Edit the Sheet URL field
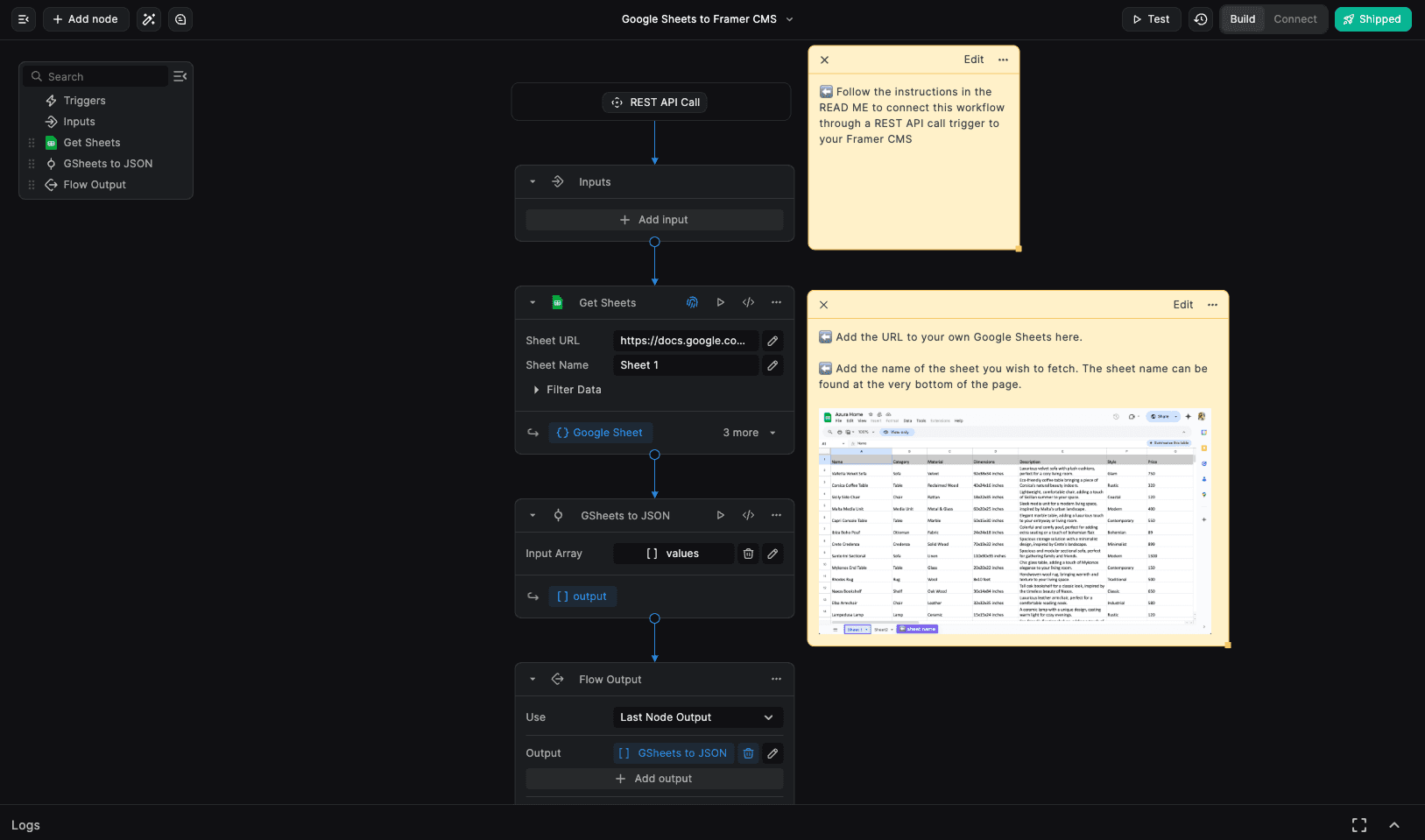The height and width of the screenshot is (840, 1425). 772,341
